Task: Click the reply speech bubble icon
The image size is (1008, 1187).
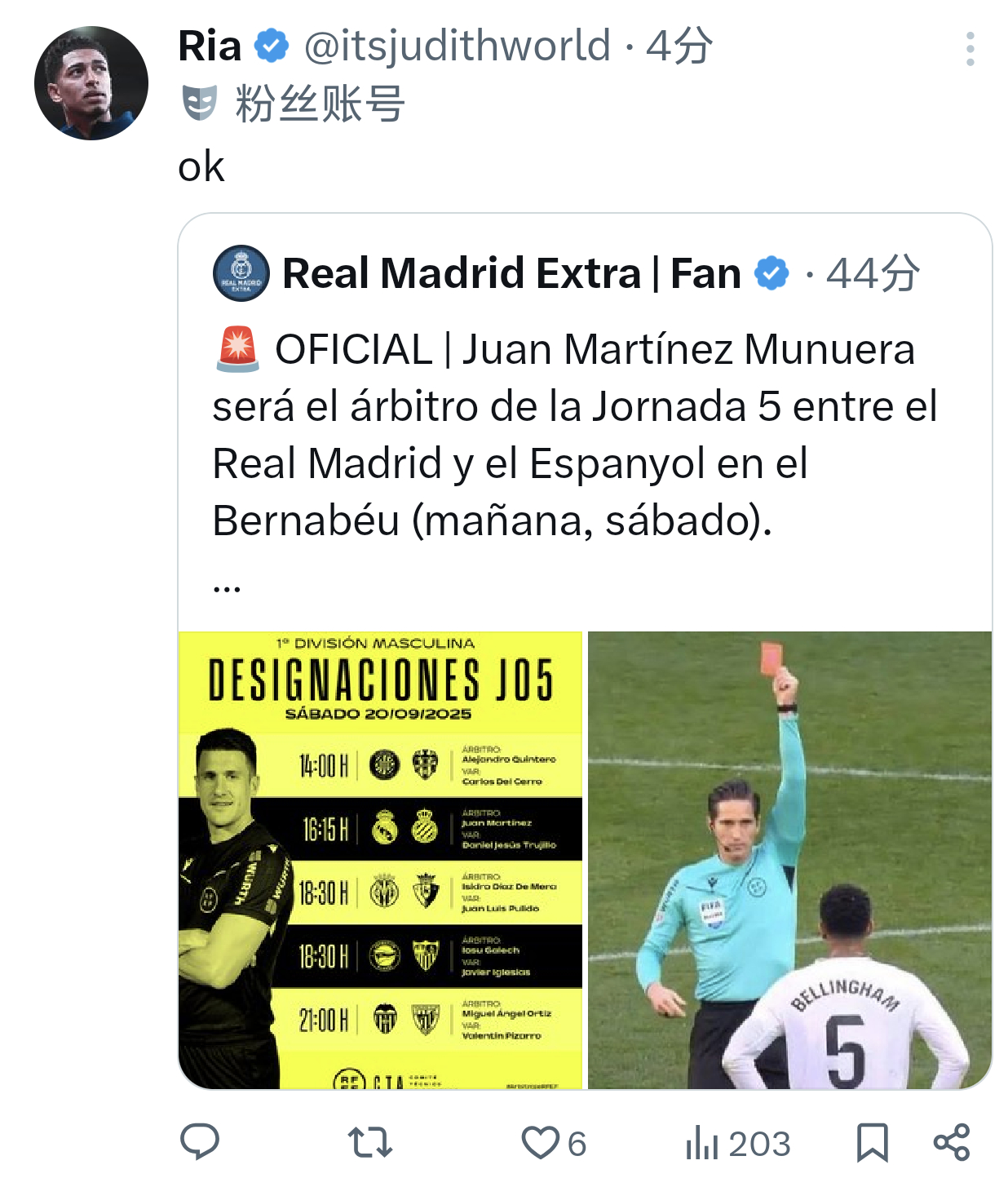Action: 200,1142
